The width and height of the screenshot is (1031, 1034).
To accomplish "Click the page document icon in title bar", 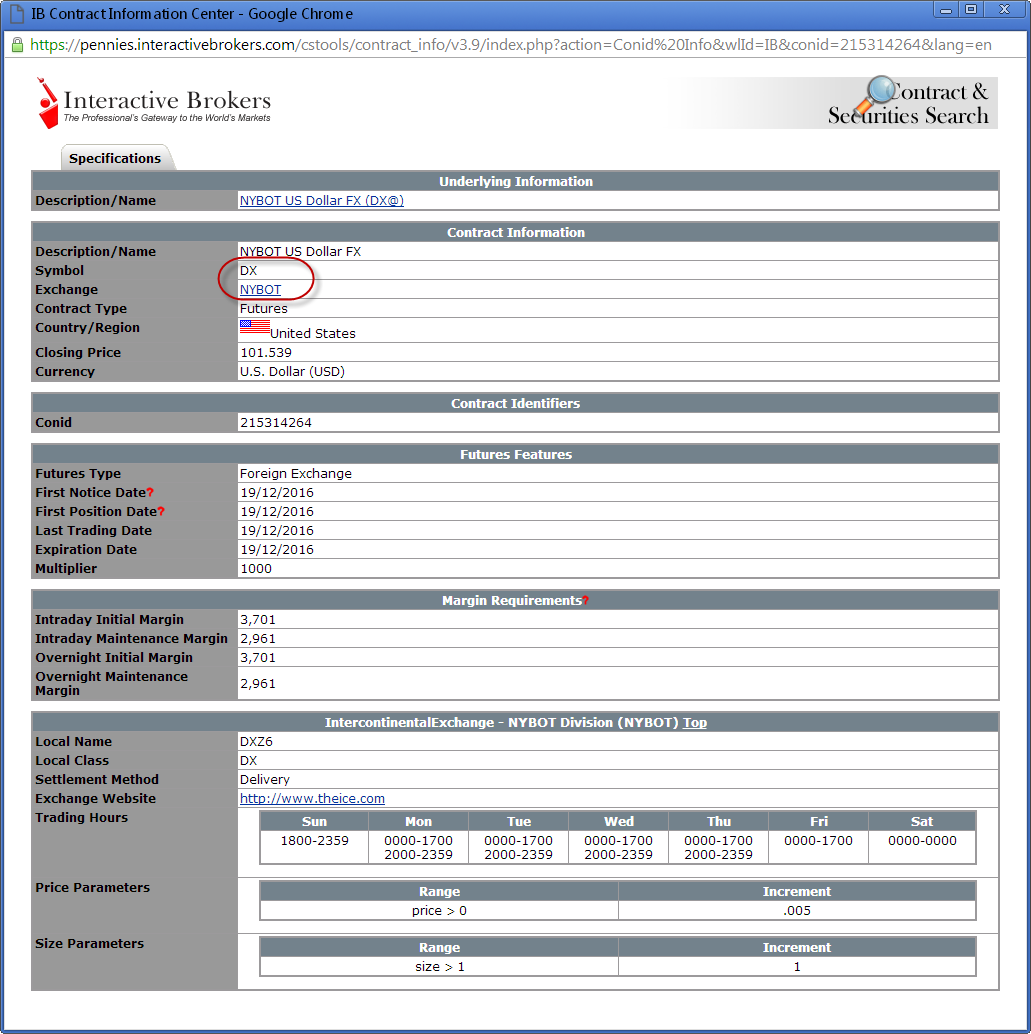I will [x=16, y=13].
